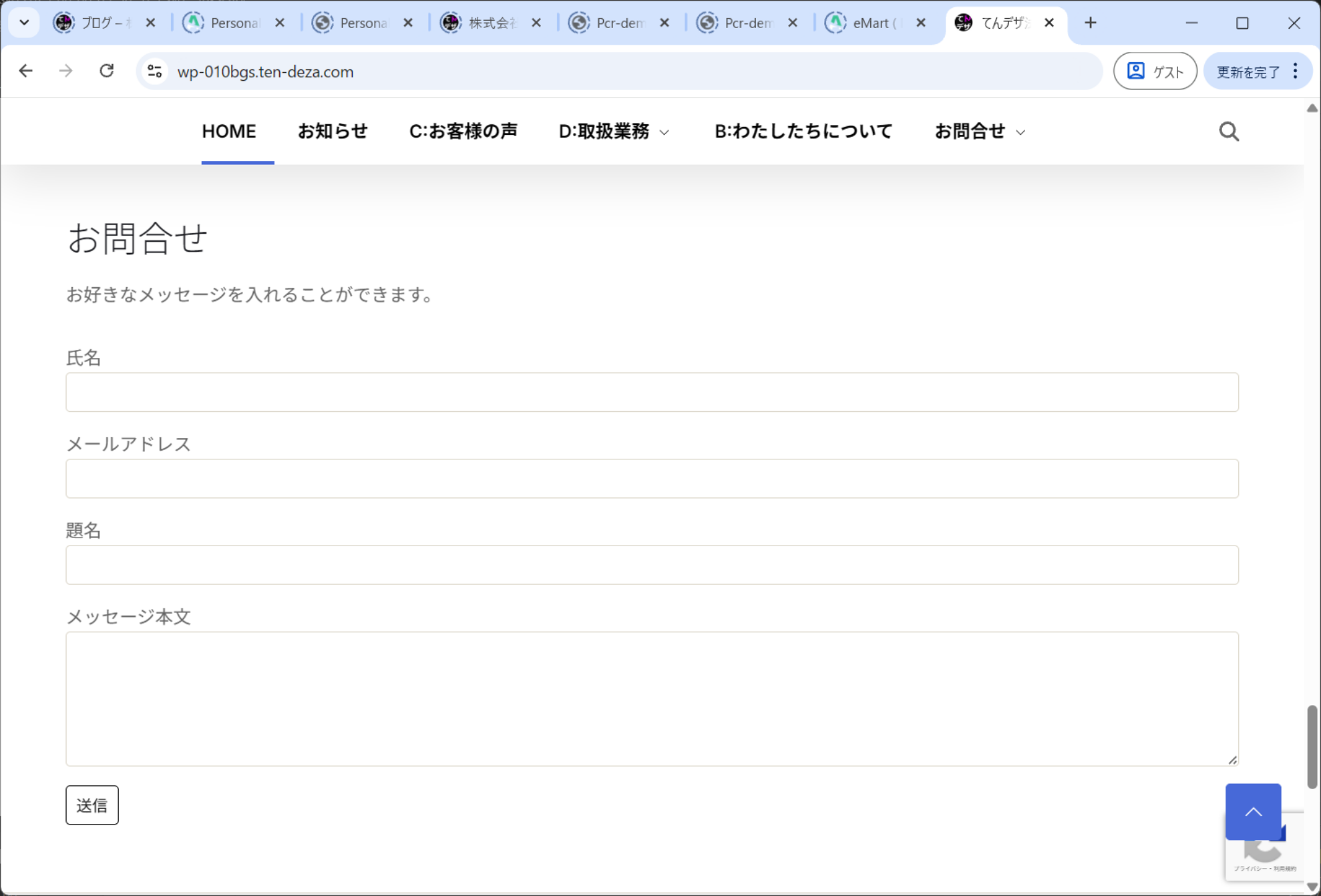This screenshot has height=896, width=1321.
Task: Click the 送信 submit button
Action: point(91,805)
